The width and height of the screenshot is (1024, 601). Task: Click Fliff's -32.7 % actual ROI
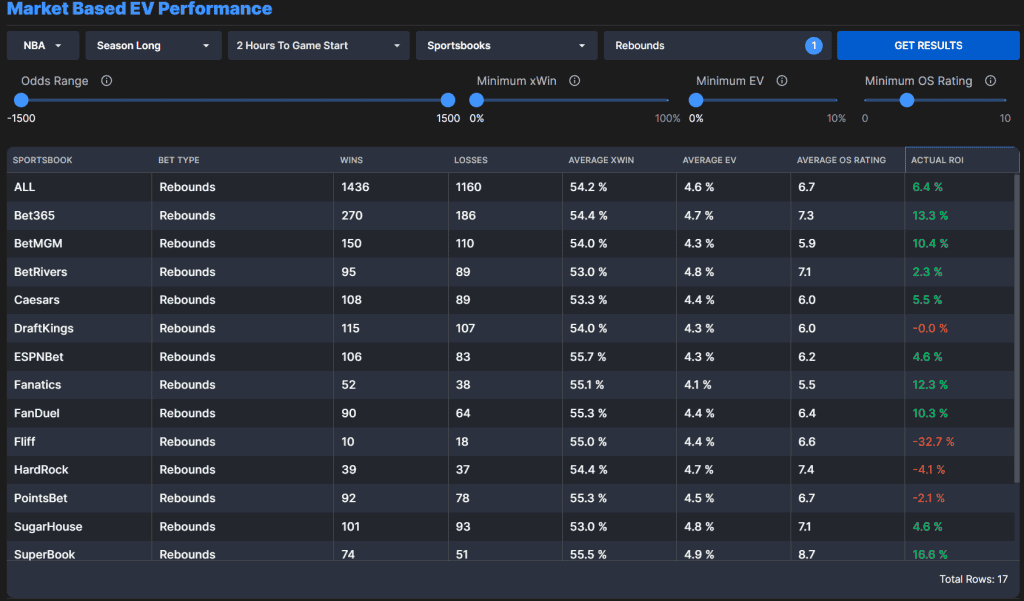[x=933, y=442]
